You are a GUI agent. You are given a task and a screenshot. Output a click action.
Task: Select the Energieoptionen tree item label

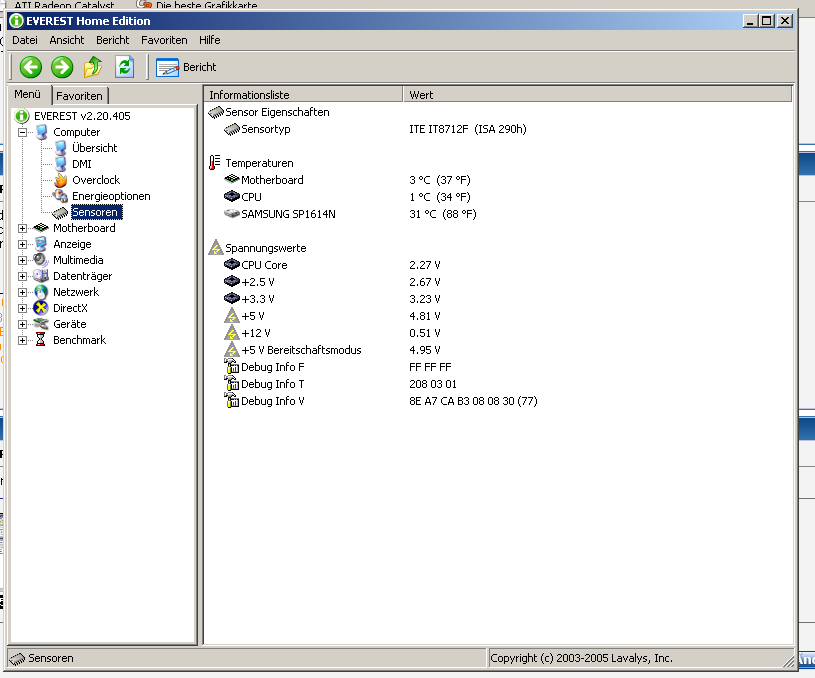(111, 196)
